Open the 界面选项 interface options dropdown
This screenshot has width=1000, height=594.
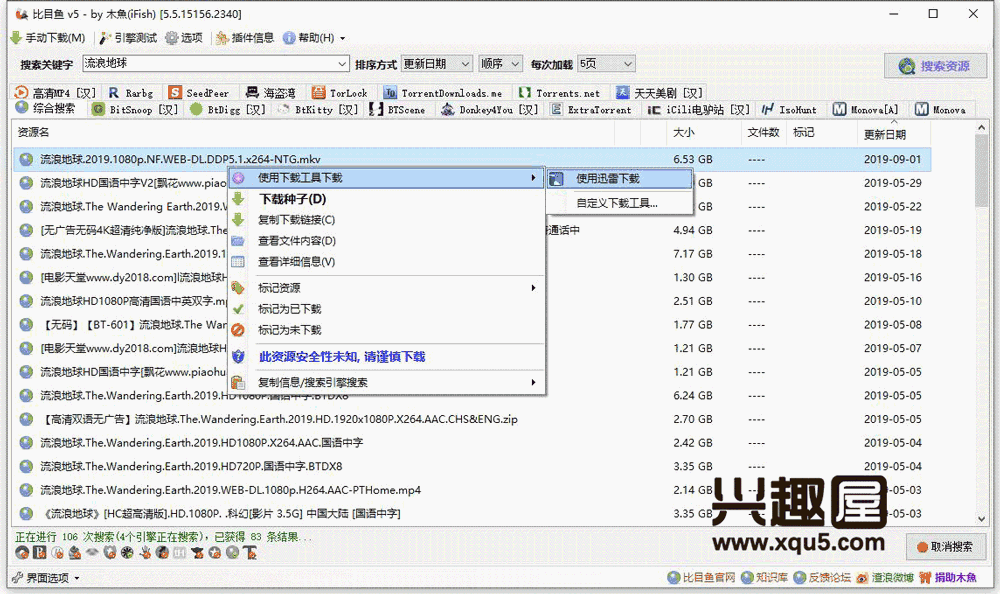click(46, 578)
